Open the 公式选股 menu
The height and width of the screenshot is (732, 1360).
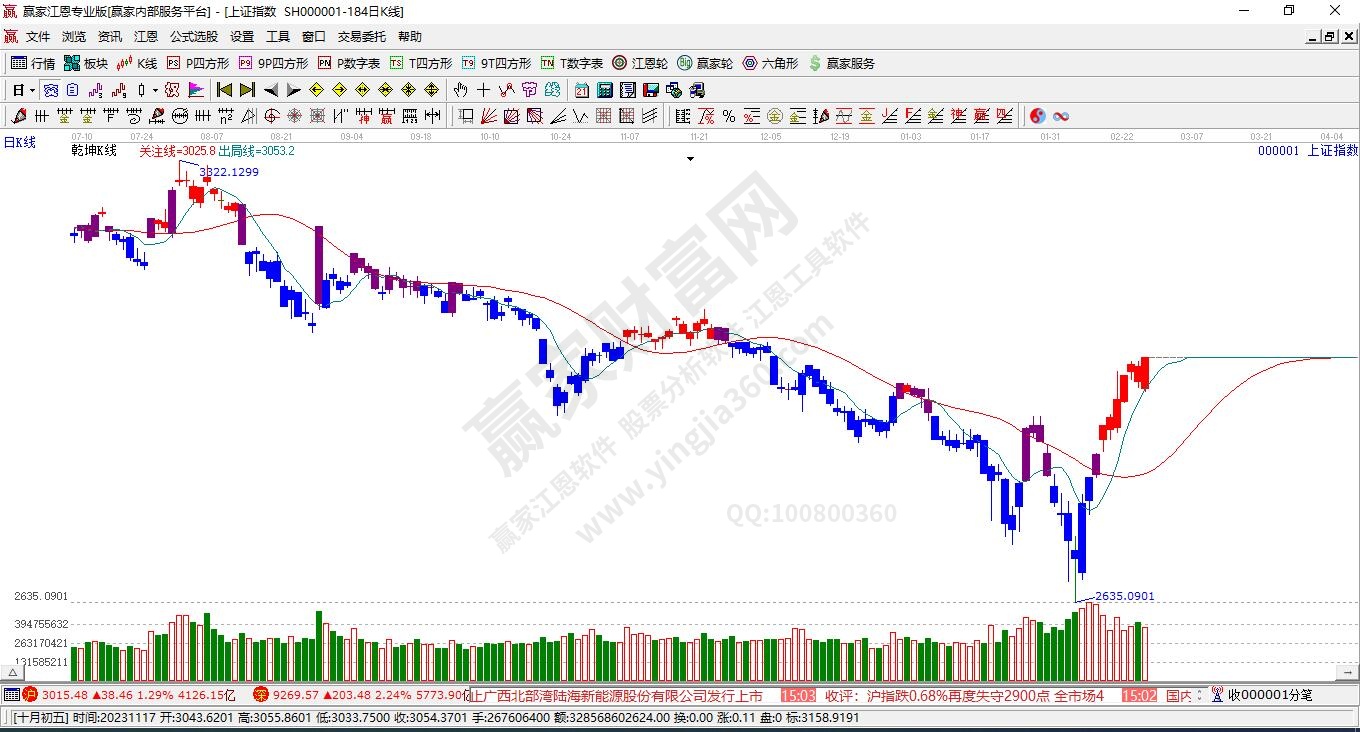click(193, 37)
